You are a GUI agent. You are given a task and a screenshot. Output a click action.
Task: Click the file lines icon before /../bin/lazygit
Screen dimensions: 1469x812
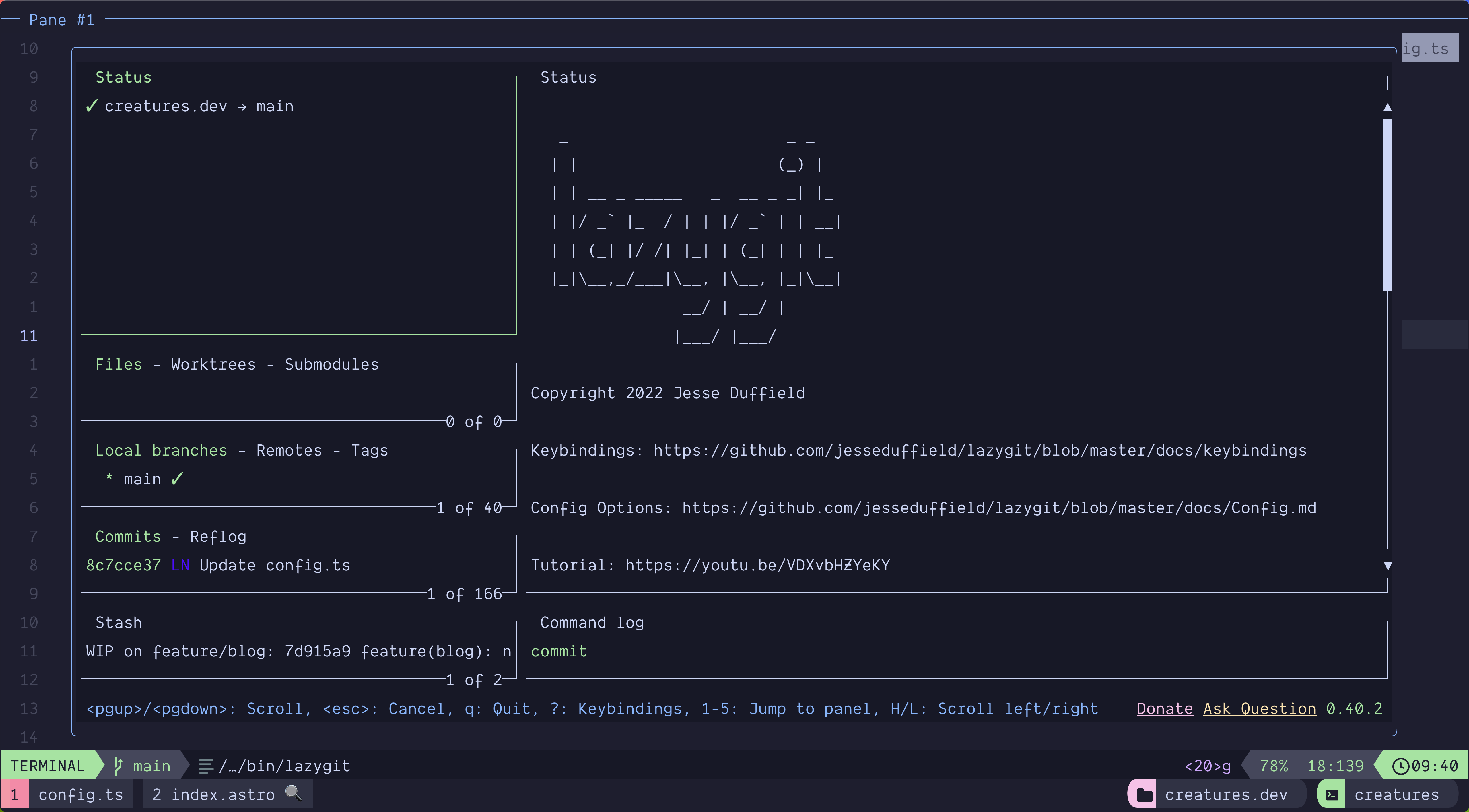[x=206, y=766]
